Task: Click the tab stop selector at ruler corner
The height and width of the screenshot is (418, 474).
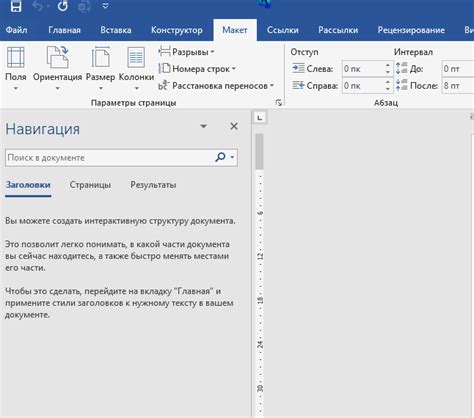Action: coord(260,118)
